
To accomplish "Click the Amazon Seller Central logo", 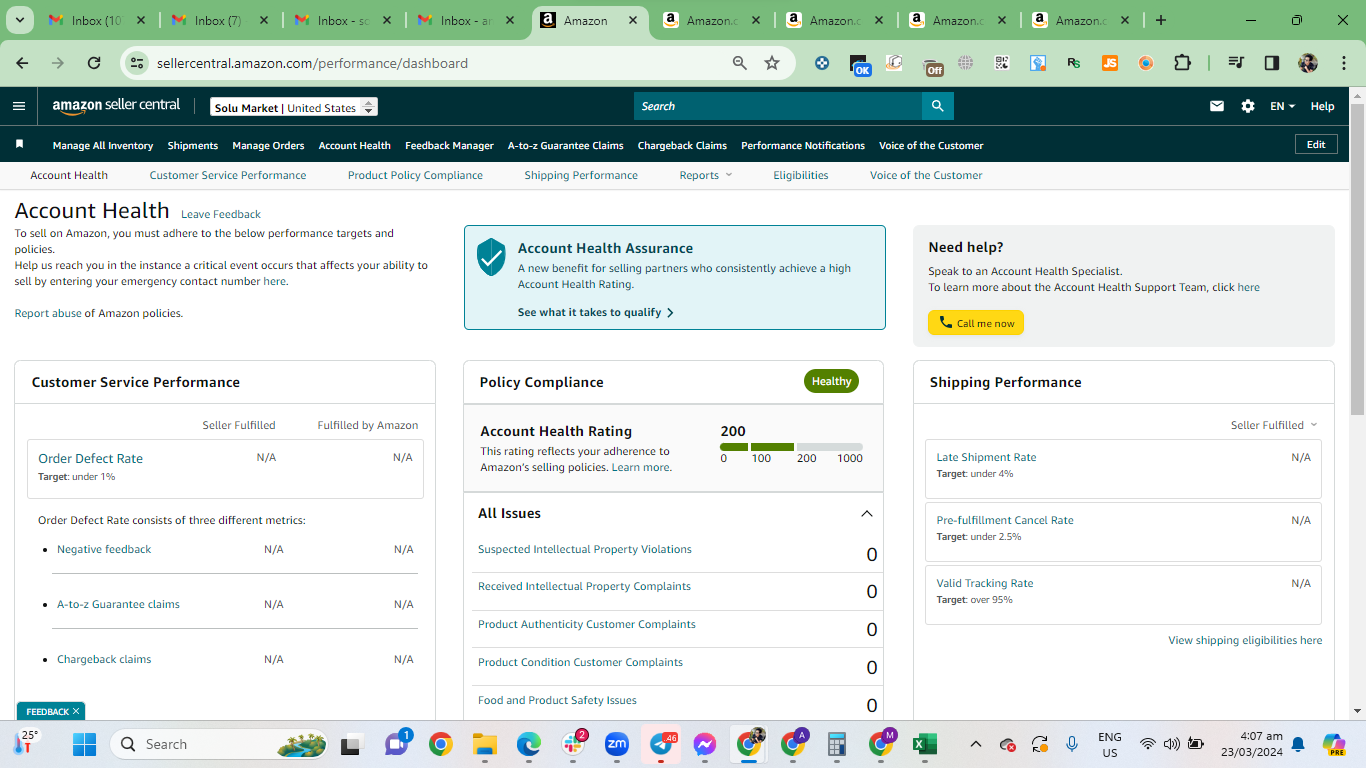I will point(116,106).
